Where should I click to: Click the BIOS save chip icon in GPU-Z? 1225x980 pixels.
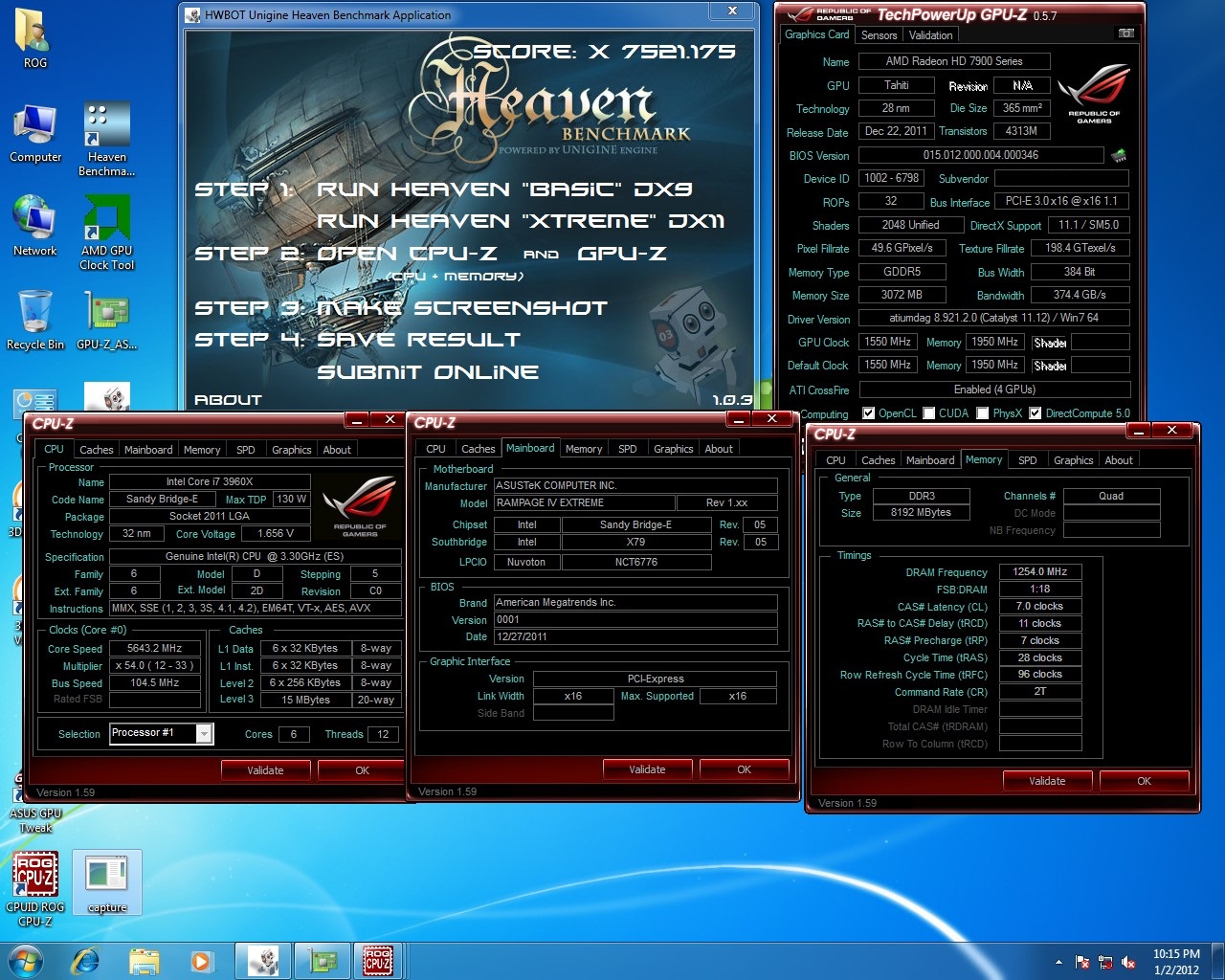(x=1118, y=155)
